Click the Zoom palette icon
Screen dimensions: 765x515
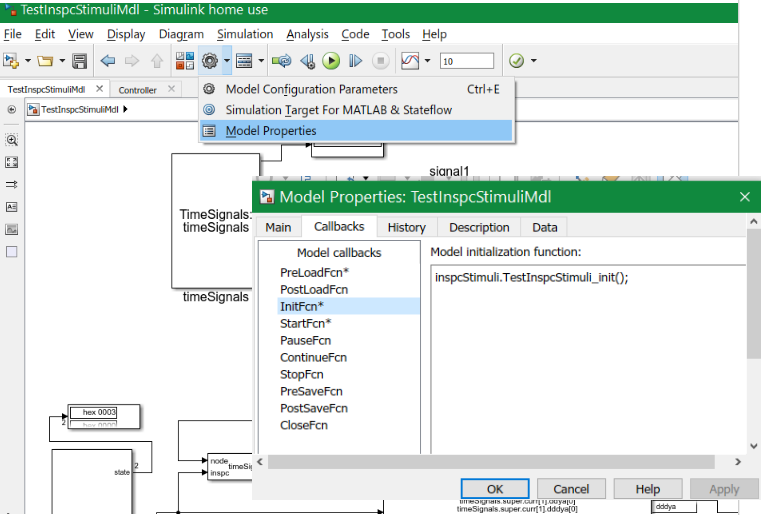click(x=12, y=140)
